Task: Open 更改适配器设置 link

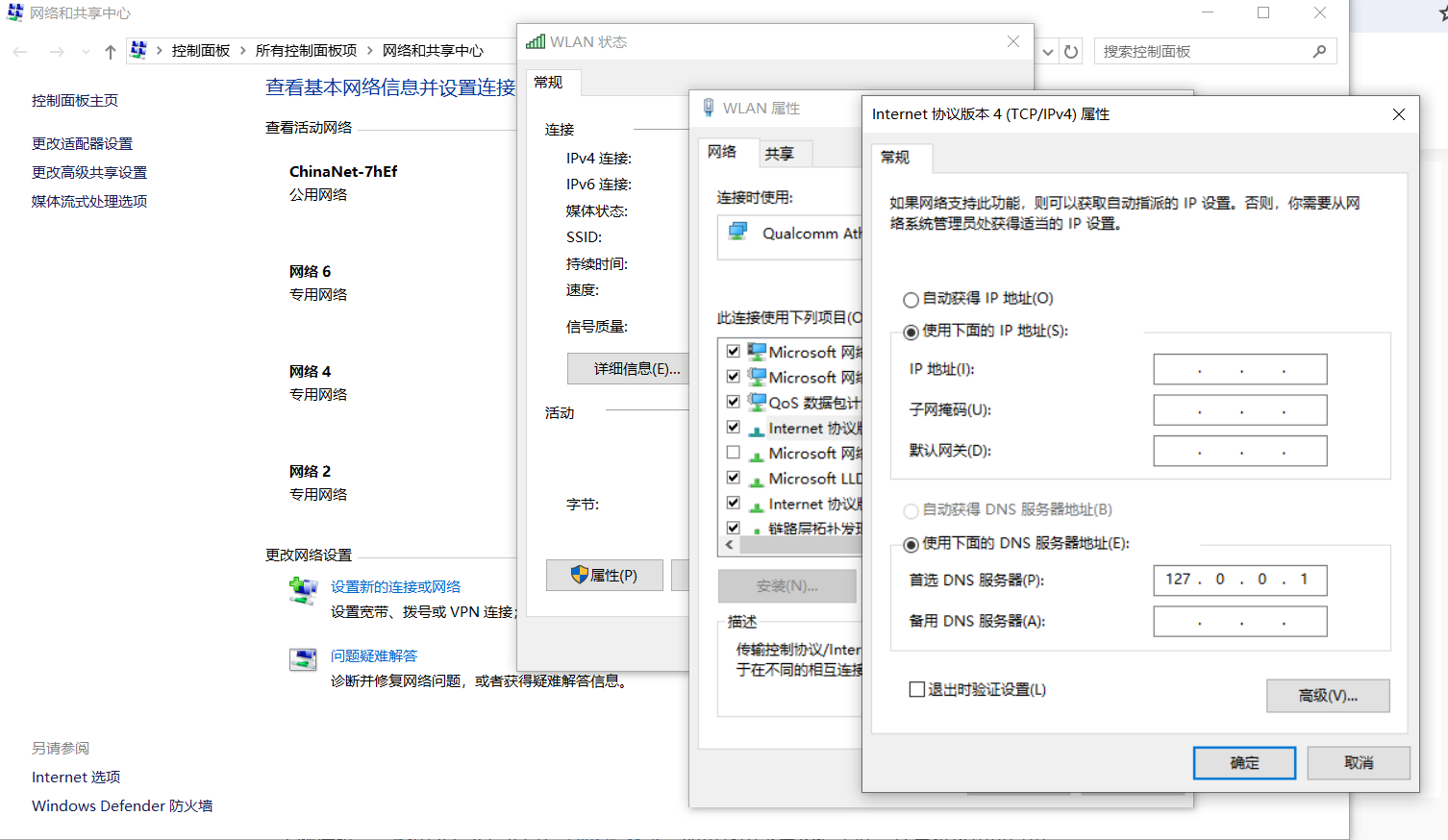Action: [83, 143]
